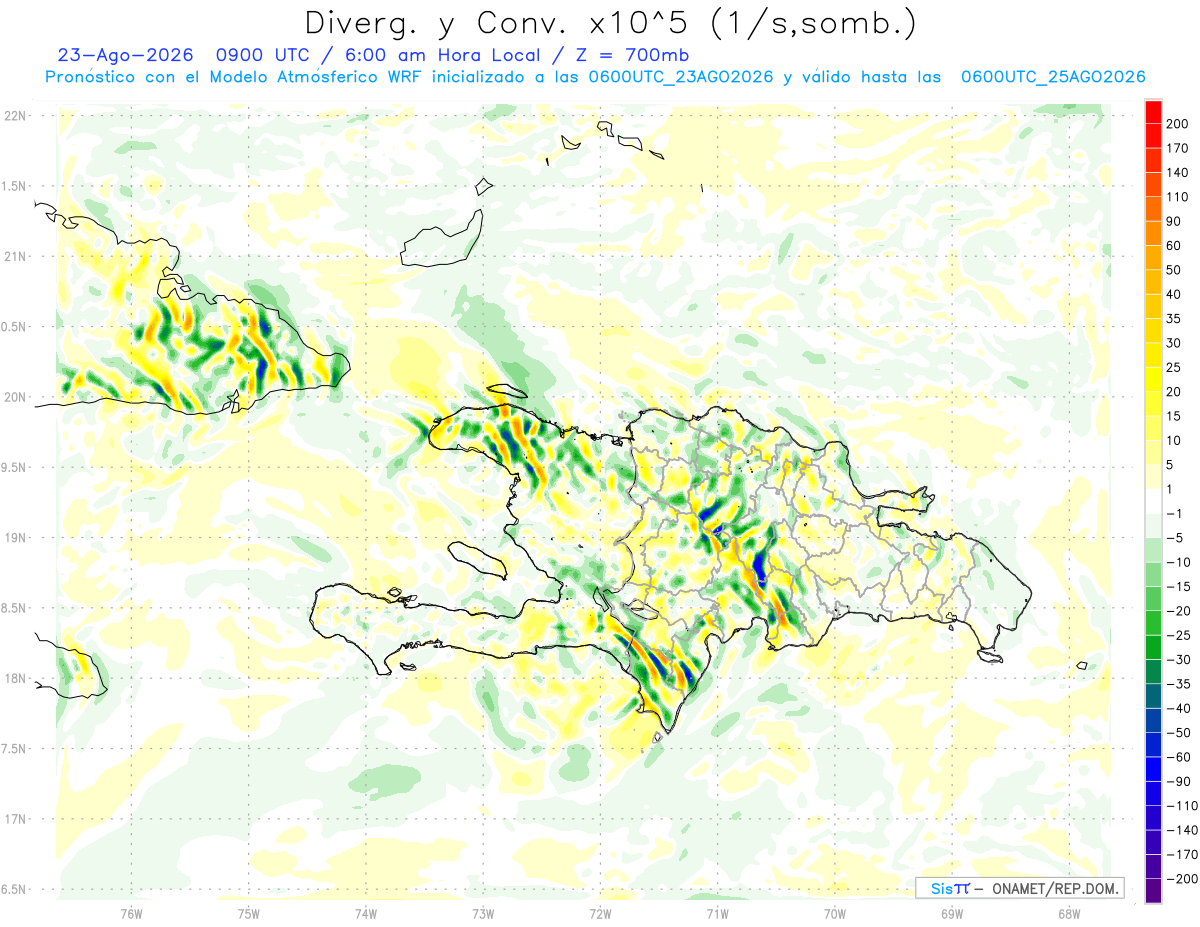Click the '-1' value on the color scale

pyautogui.click(x=1173, y=513)
